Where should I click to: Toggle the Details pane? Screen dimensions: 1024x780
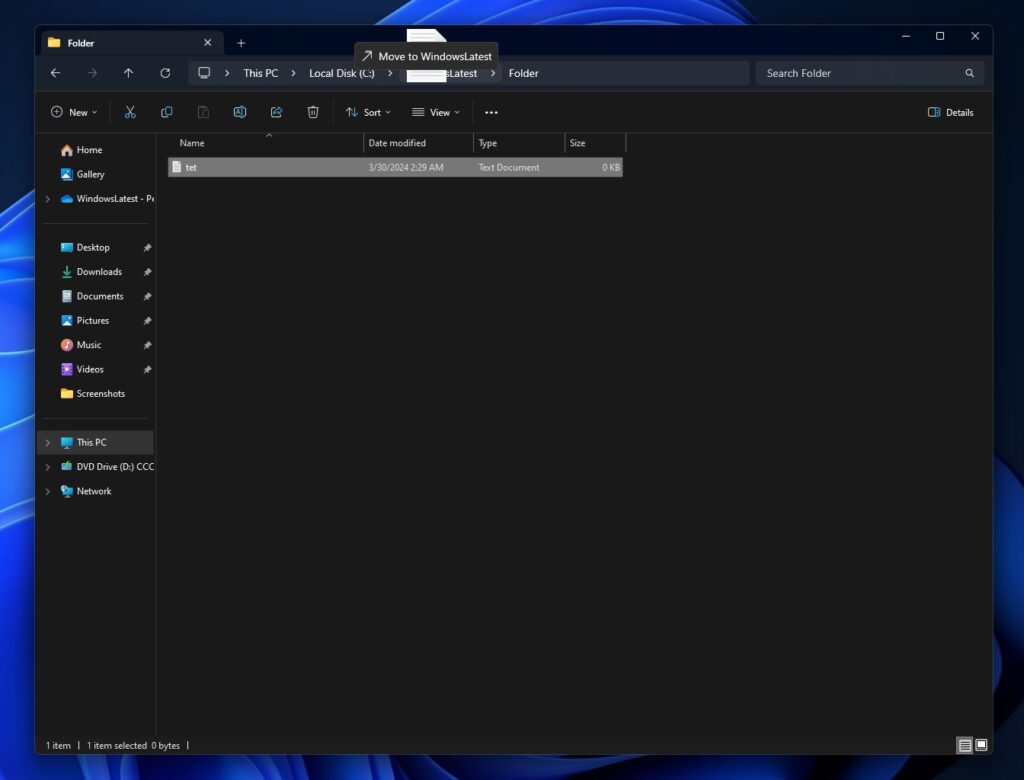(x=948, y=112)
